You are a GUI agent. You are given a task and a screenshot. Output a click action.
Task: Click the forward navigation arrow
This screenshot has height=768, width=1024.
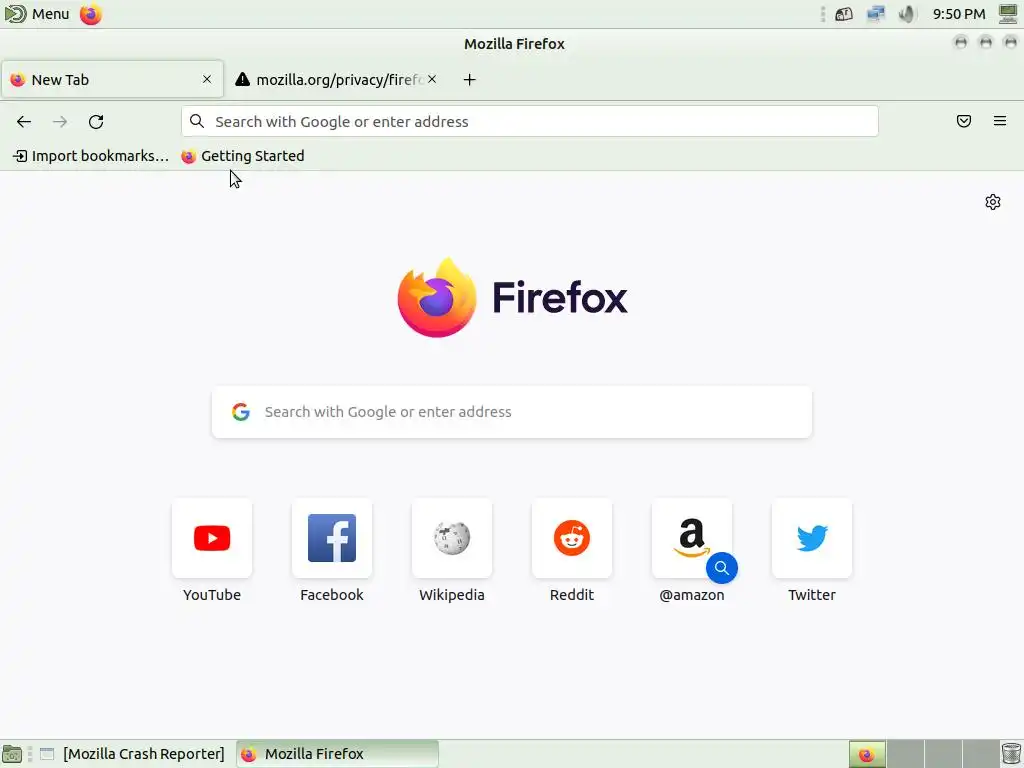point(60,121)
